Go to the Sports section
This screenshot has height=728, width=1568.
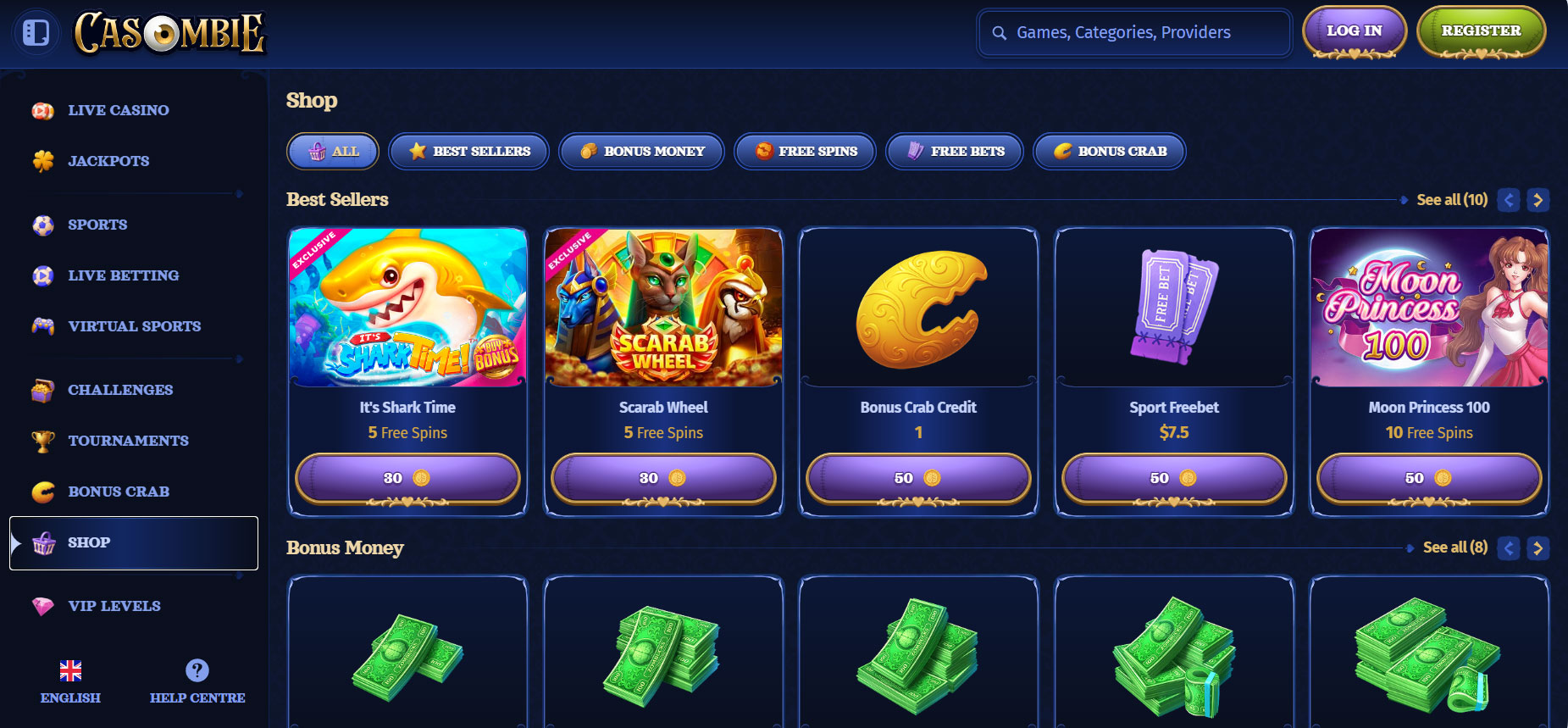point(97,225)
